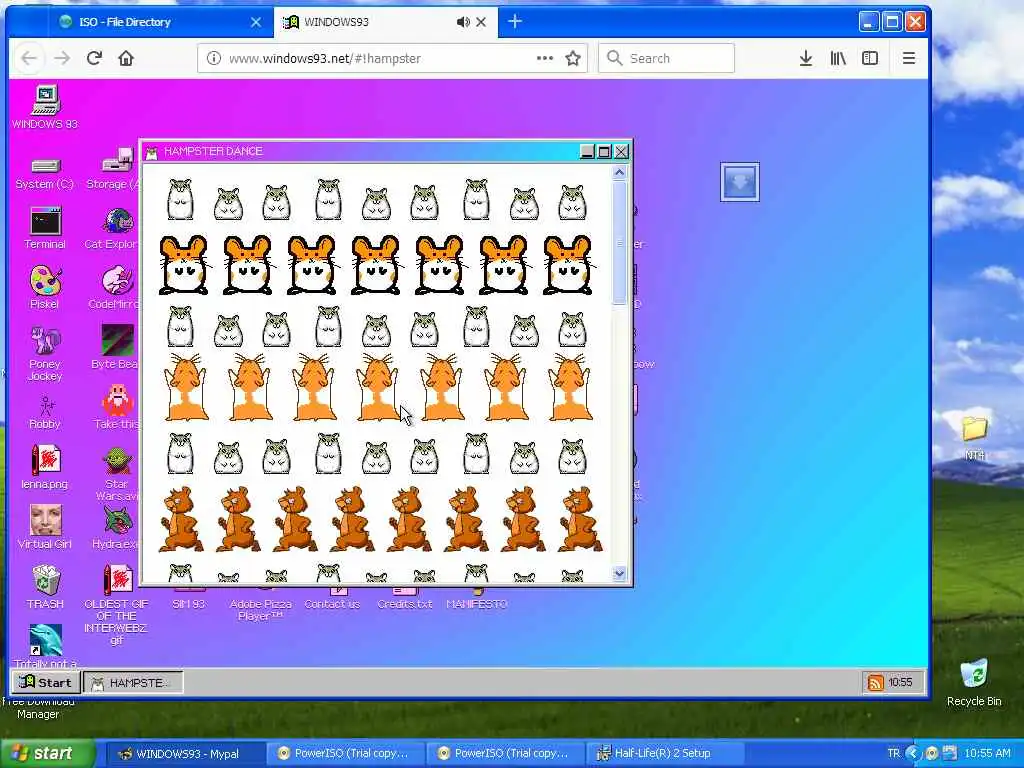Click the Windows 93 Start button
This screenshot has height=768, width=1024.
pos(46,682)
